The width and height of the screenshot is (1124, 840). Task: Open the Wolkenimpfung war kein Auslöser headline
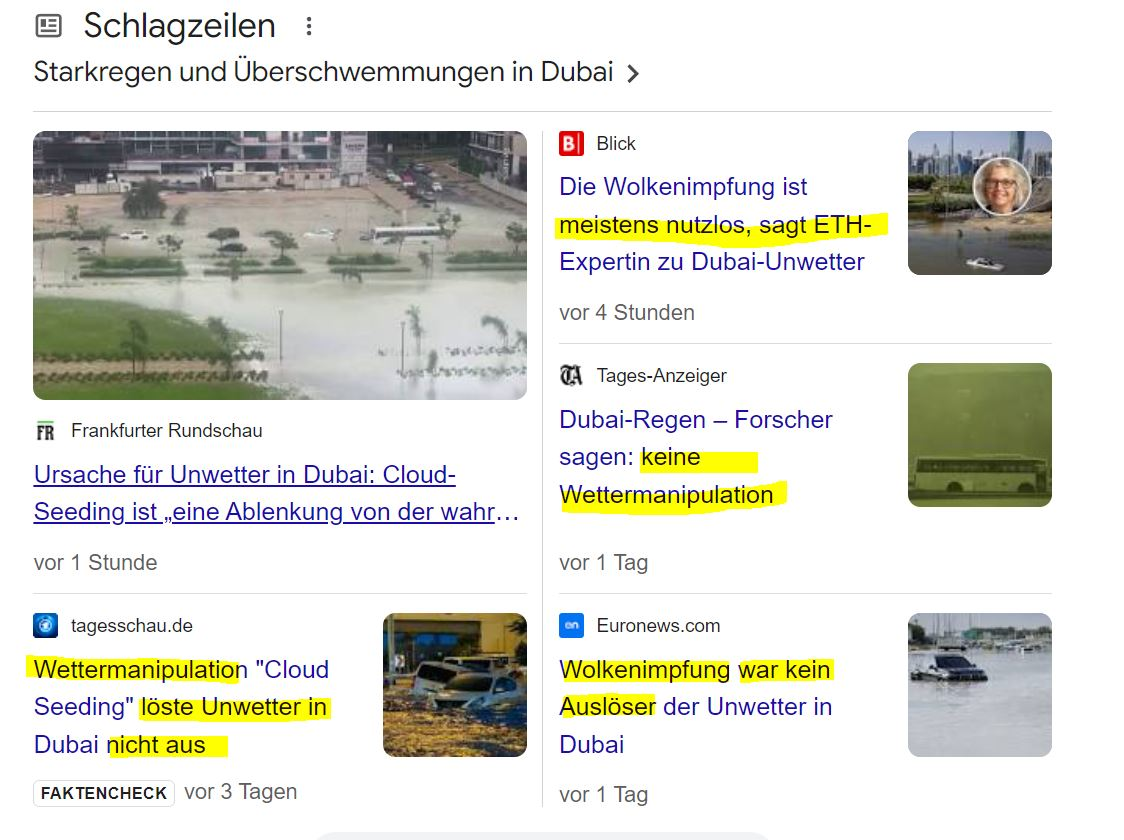click(x=696, y=707)
